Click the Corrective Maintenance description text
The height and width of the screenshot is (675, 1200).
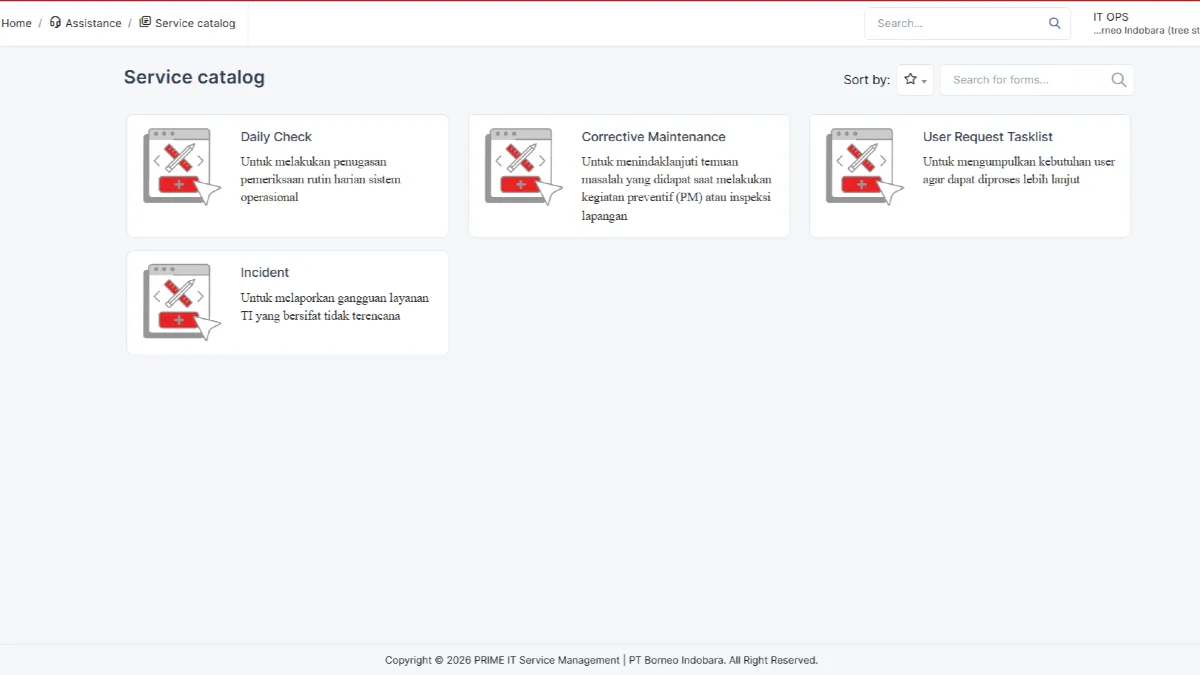pos(677,189)
